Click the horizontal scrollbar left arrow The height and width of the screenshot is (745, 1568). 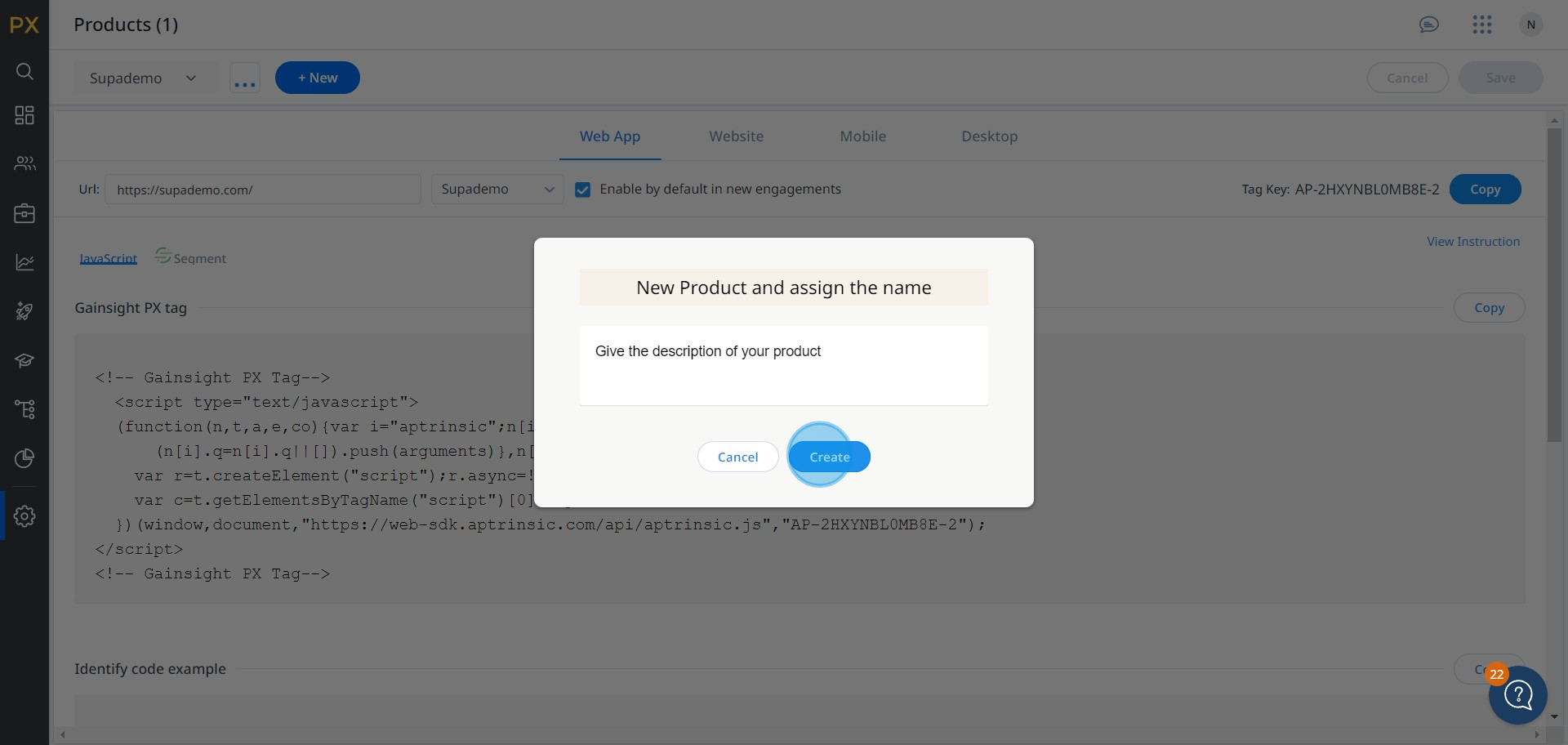(x=63, y=735)
